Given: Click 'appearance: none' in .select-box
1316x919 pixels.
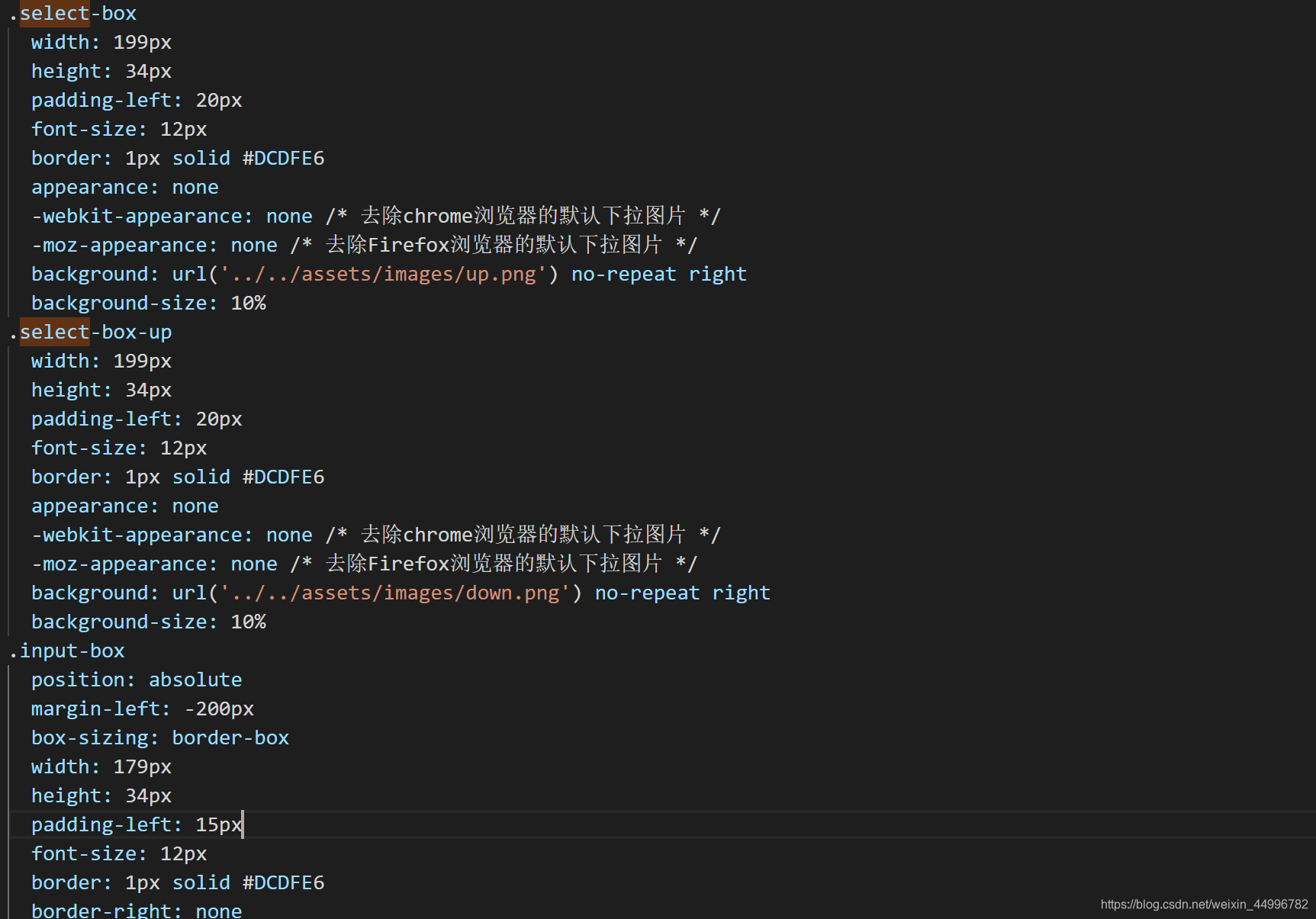Looking at the screenshot, I should pos(125,188).
